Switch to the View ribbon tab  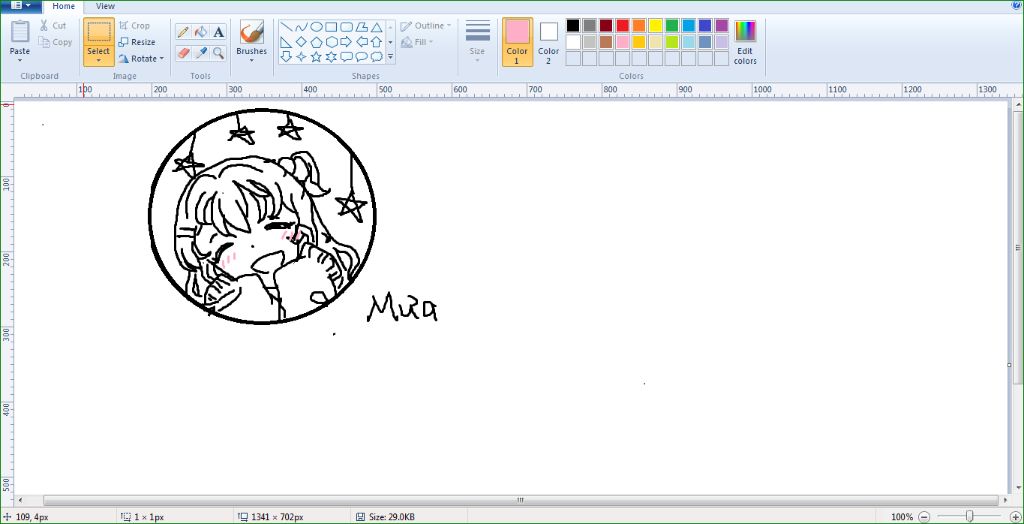click(x=105, y=6)
